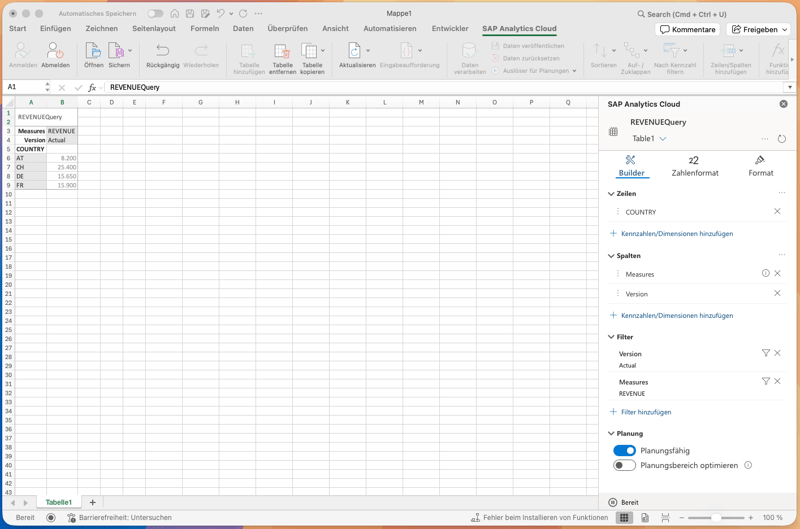Add Kennzahlen/Dimensionen to Spalten

pyautogui.click(x=671, y=316)
